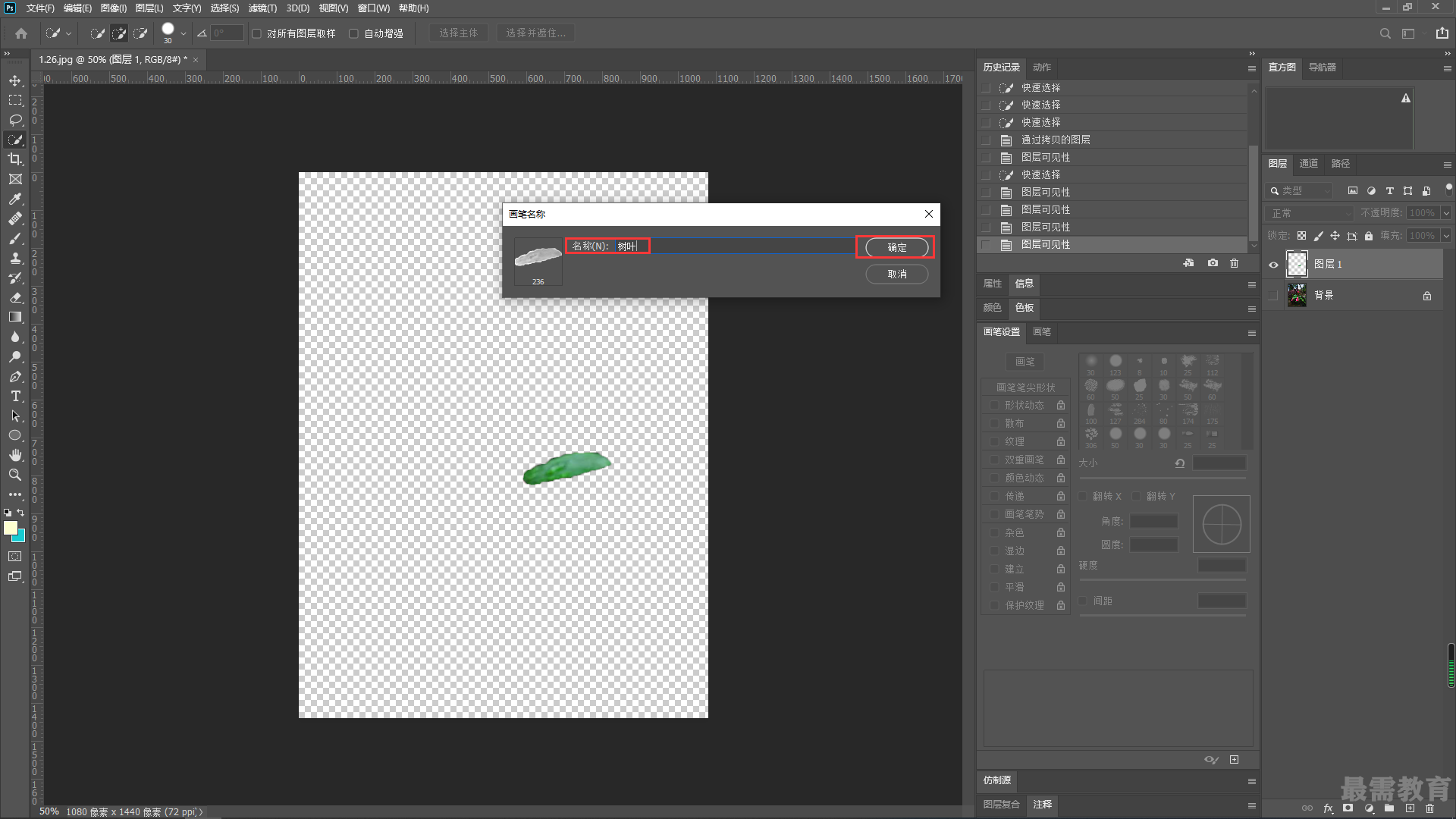The image size is (1456, 819).
Task: Select the Gradient tool
Action: (15, 317)
